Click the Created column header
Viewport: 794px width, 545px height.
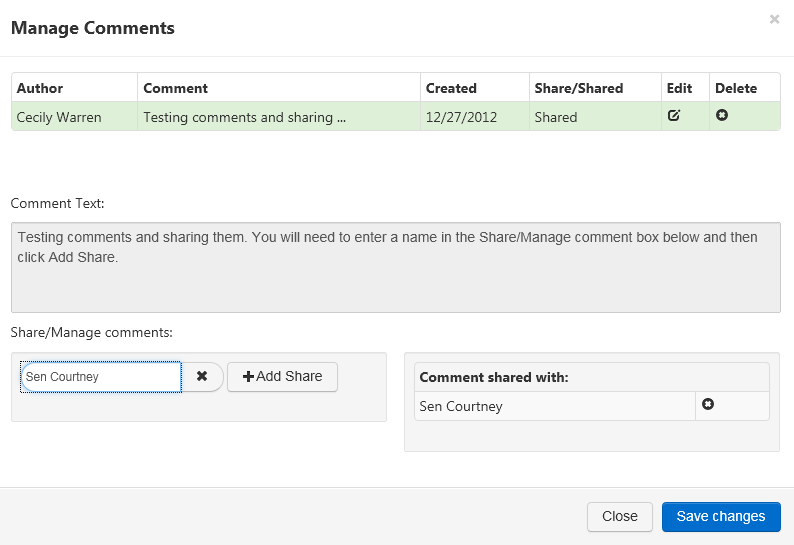click(x=474, y=88)
